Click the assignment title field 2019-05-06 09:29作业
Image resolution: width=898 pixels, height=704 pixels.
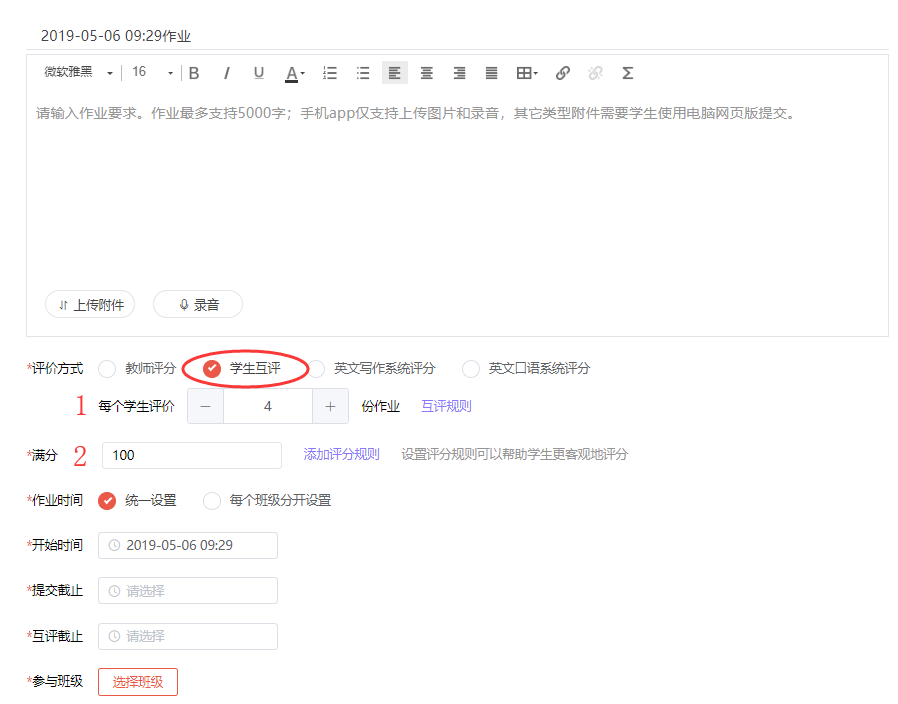point(457,36)
